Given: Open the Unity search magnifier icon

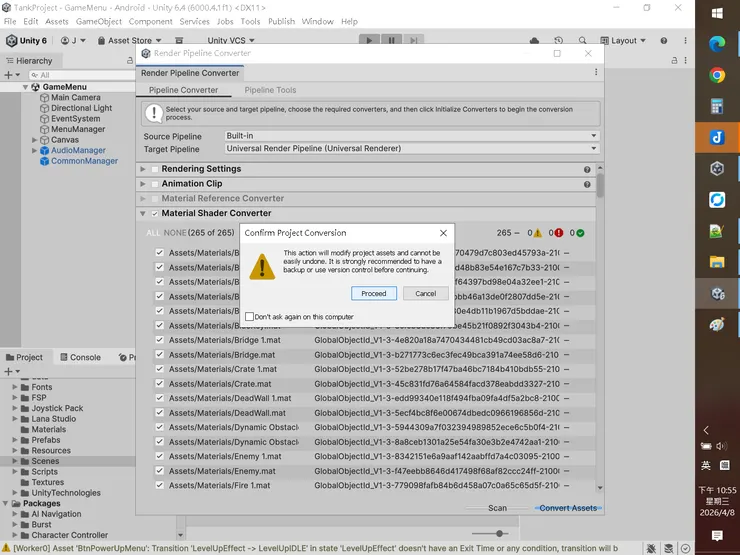Looking at the screenshot, I should click(x=582, y=41).
